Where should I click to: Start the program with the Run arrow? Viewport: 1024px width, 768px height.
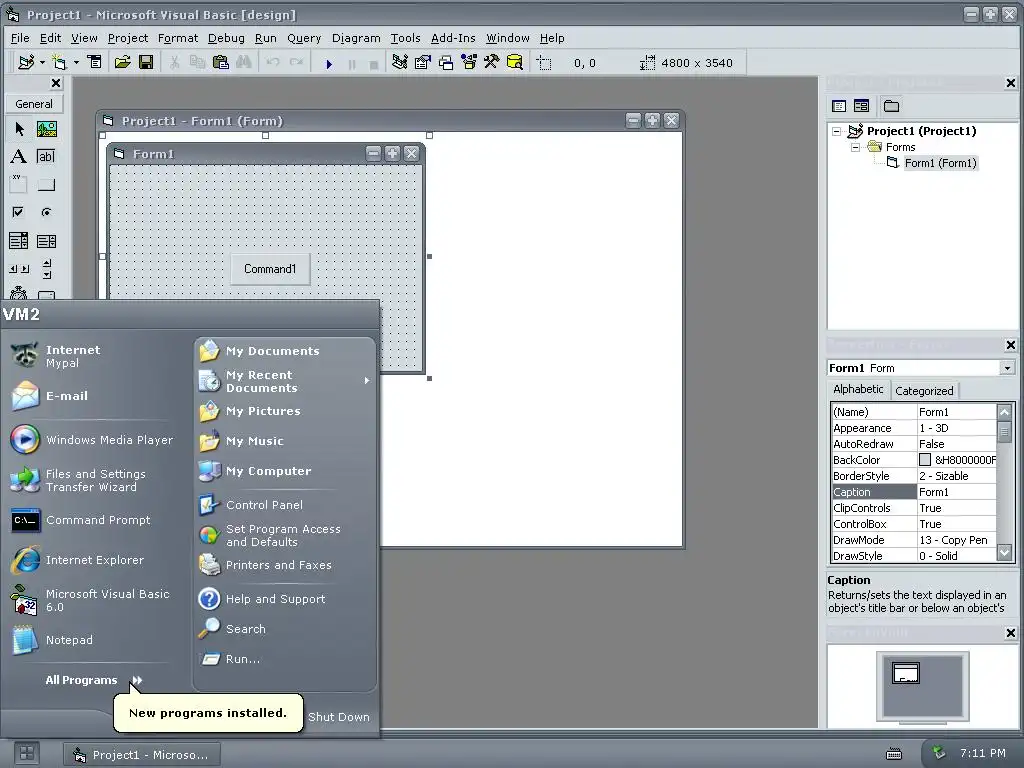point(329,64)
